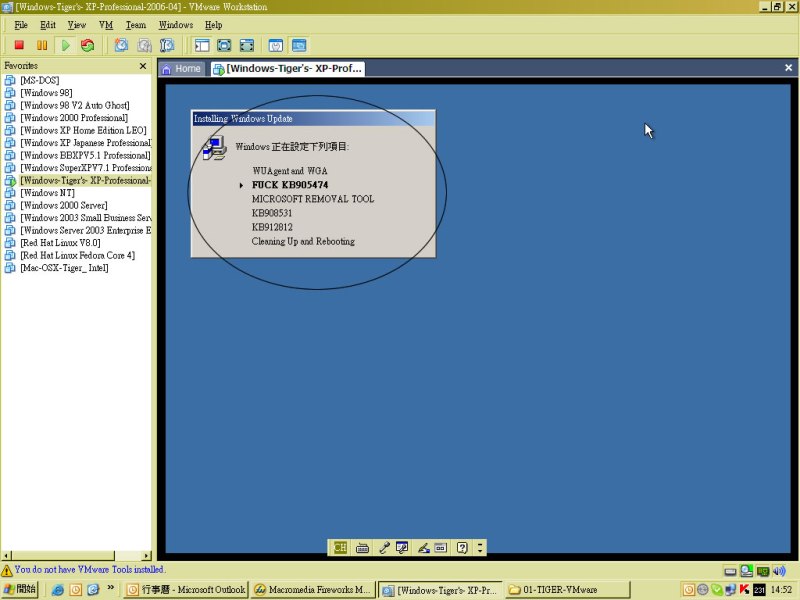Open the Windows menu

pos(176,25)
